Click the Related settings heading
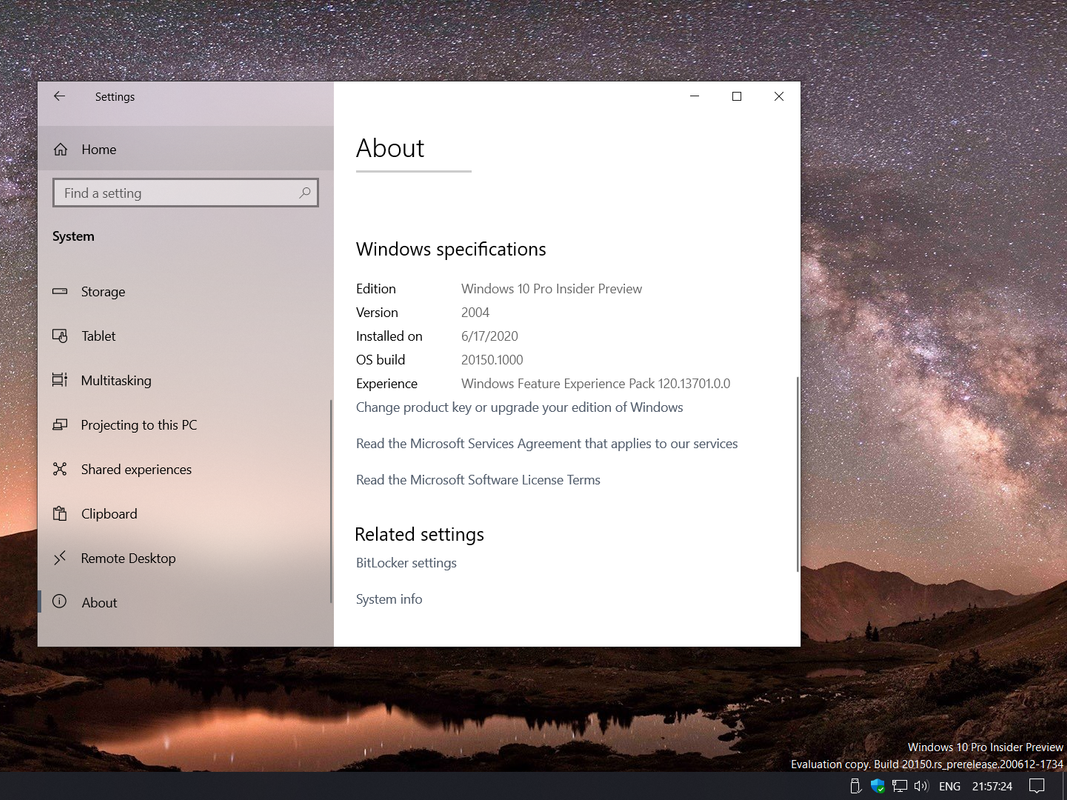1067x800 pixels. [x=419, y=535]
